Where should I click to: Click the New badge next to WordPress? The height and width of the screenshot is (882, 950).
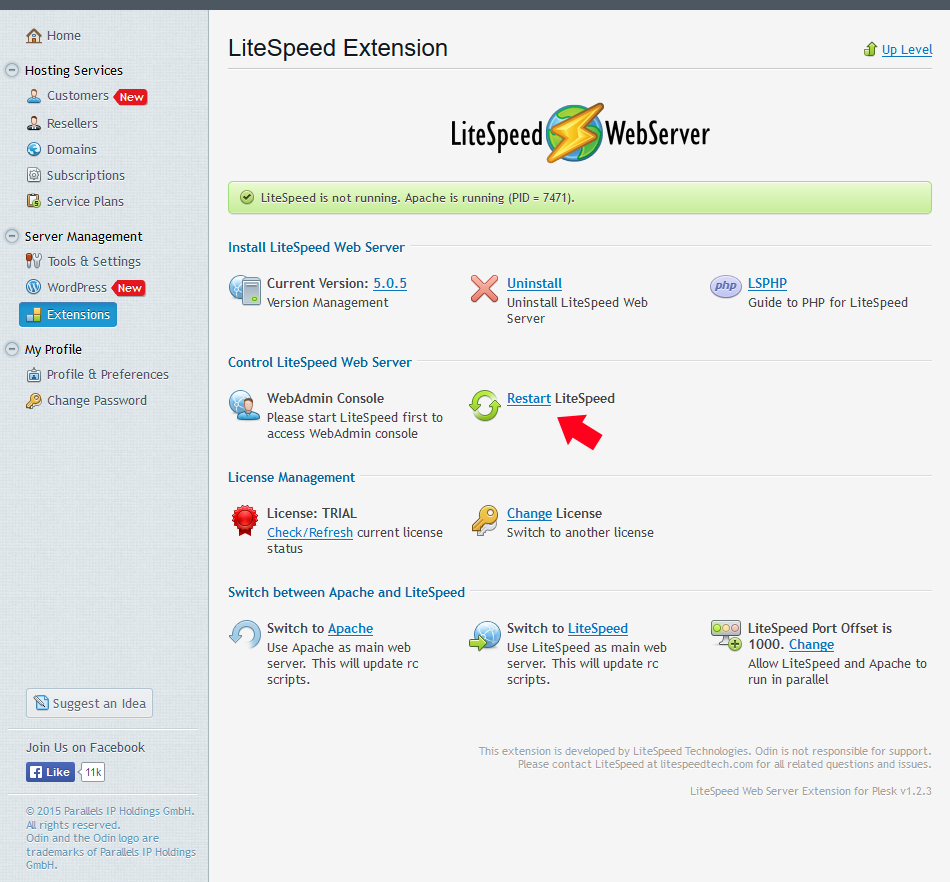pyautogui.click(x=129, y=288)
